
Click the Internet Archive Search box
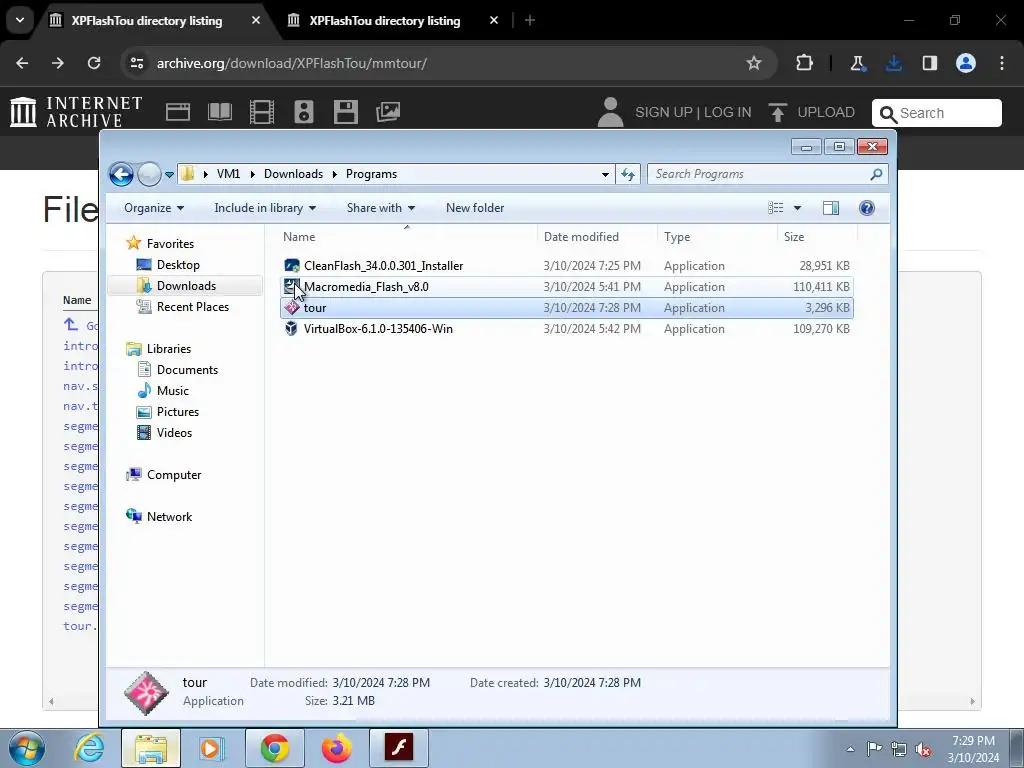[936, 113]
